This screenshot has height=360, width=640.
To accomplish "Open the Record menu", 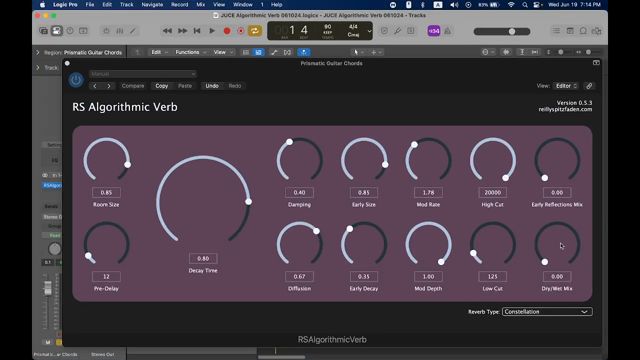I will (x=180, y=5).
